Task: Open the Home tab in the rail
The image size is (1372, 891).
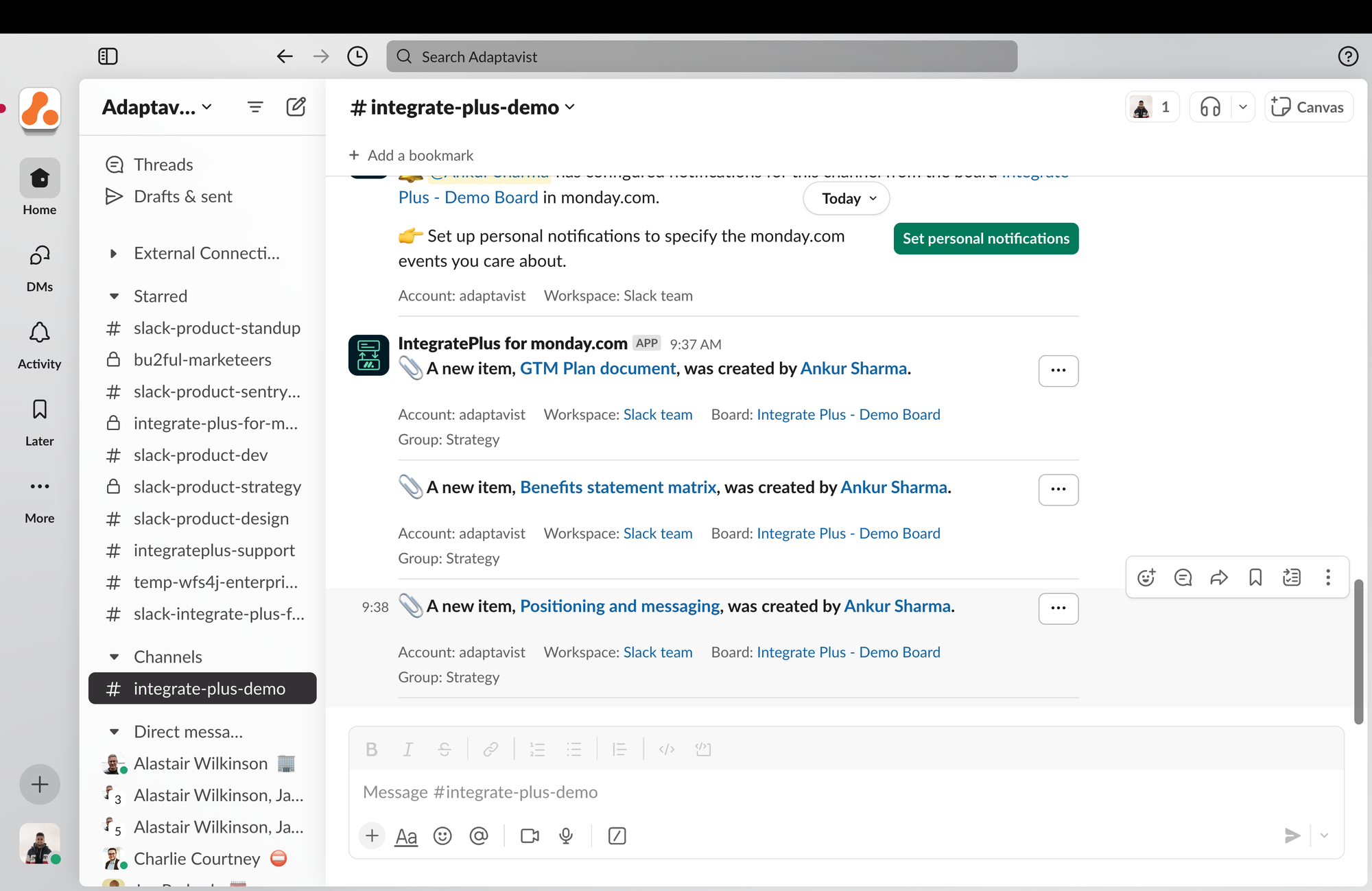Action: tap(40, 188)
